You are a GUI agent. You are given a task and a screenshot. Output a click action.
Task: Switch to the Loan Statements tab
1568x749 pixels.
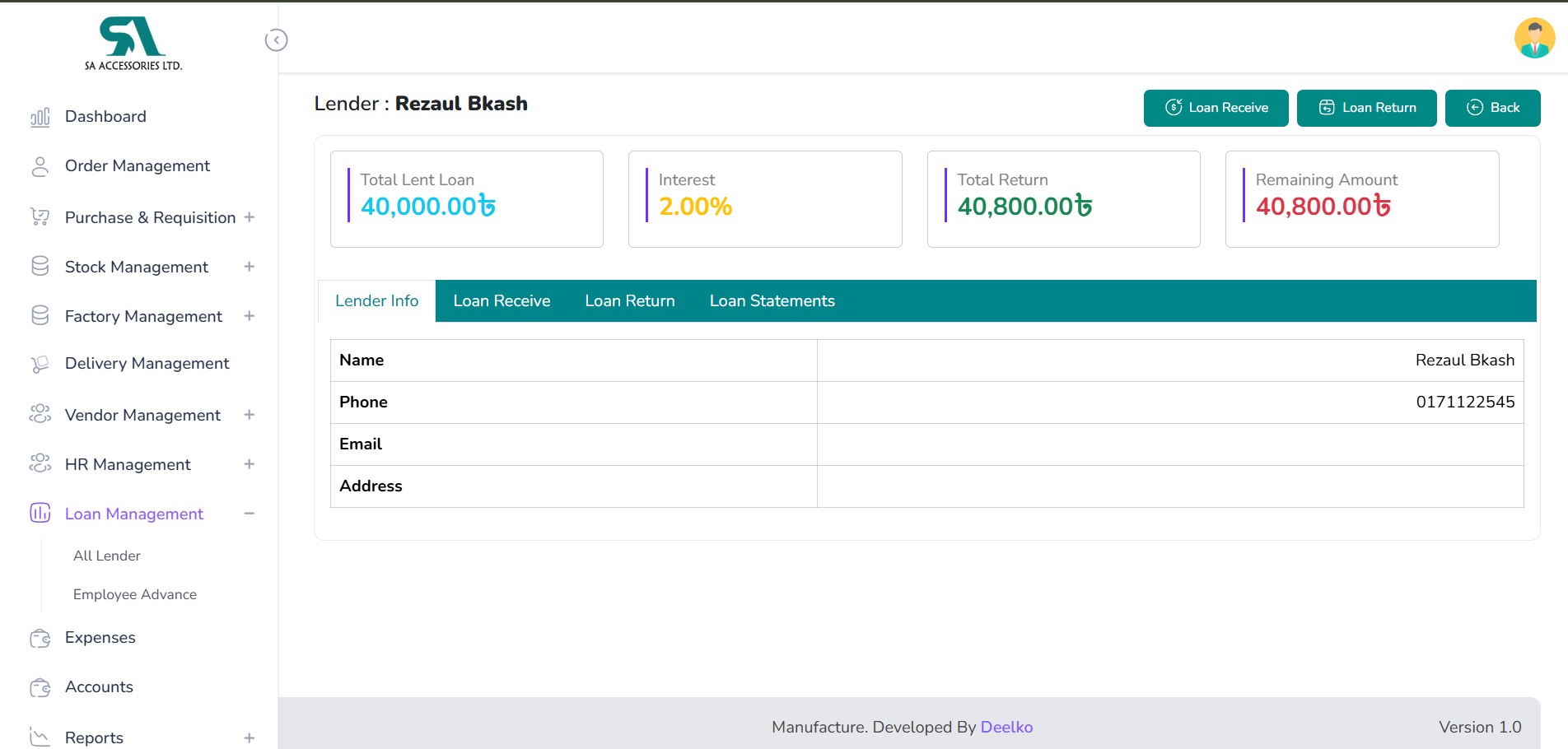click(x=772, y=301)
